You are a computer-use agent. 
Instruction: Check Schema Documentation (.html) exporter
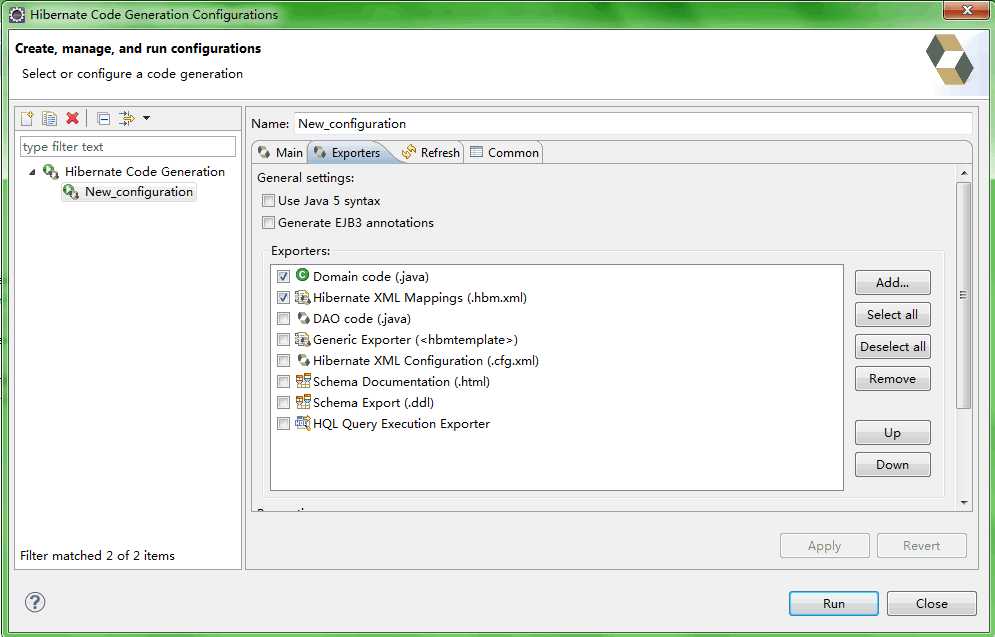coord(283,381)
